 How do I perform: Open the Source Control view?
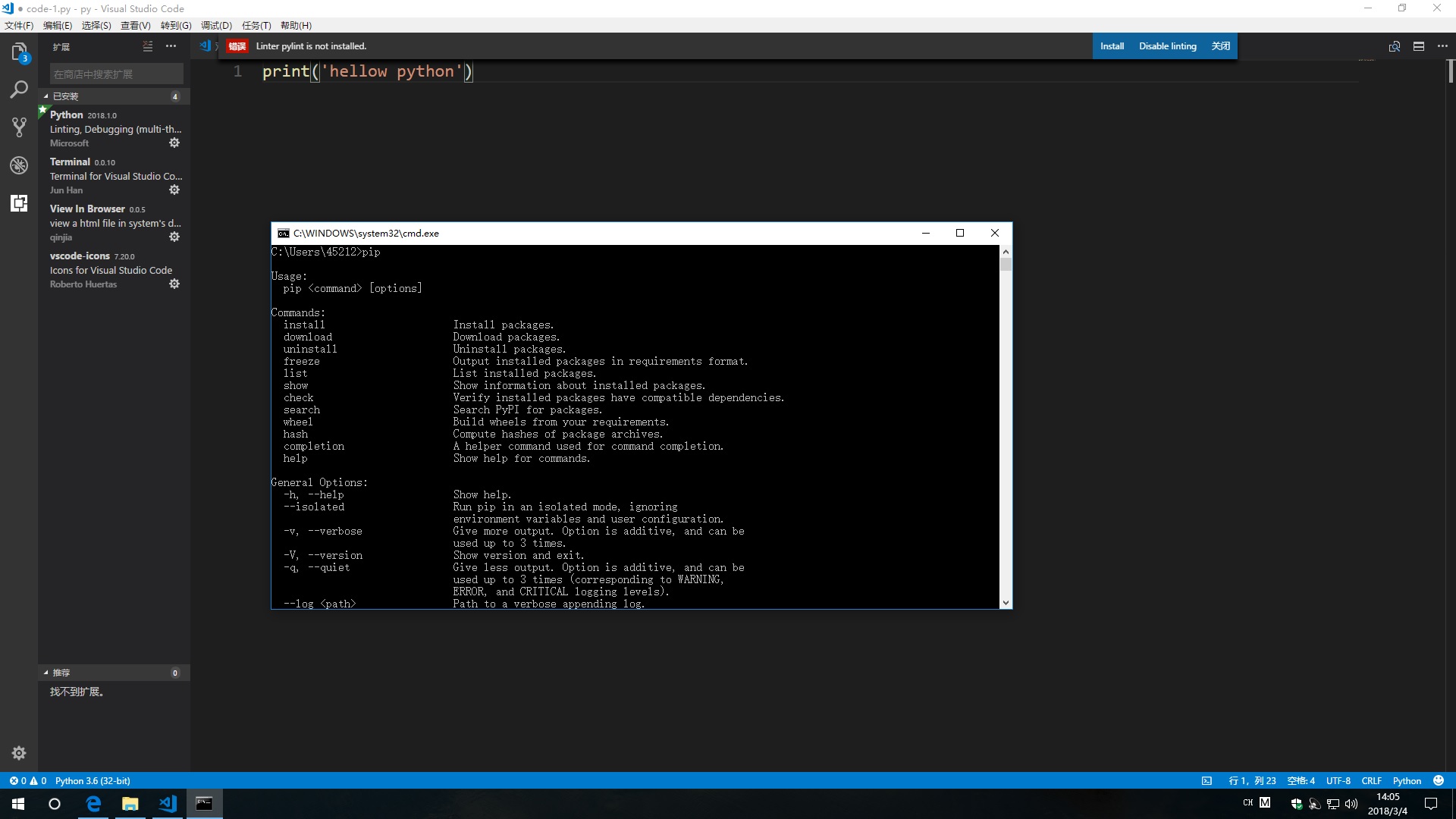[x=19, y=127]
